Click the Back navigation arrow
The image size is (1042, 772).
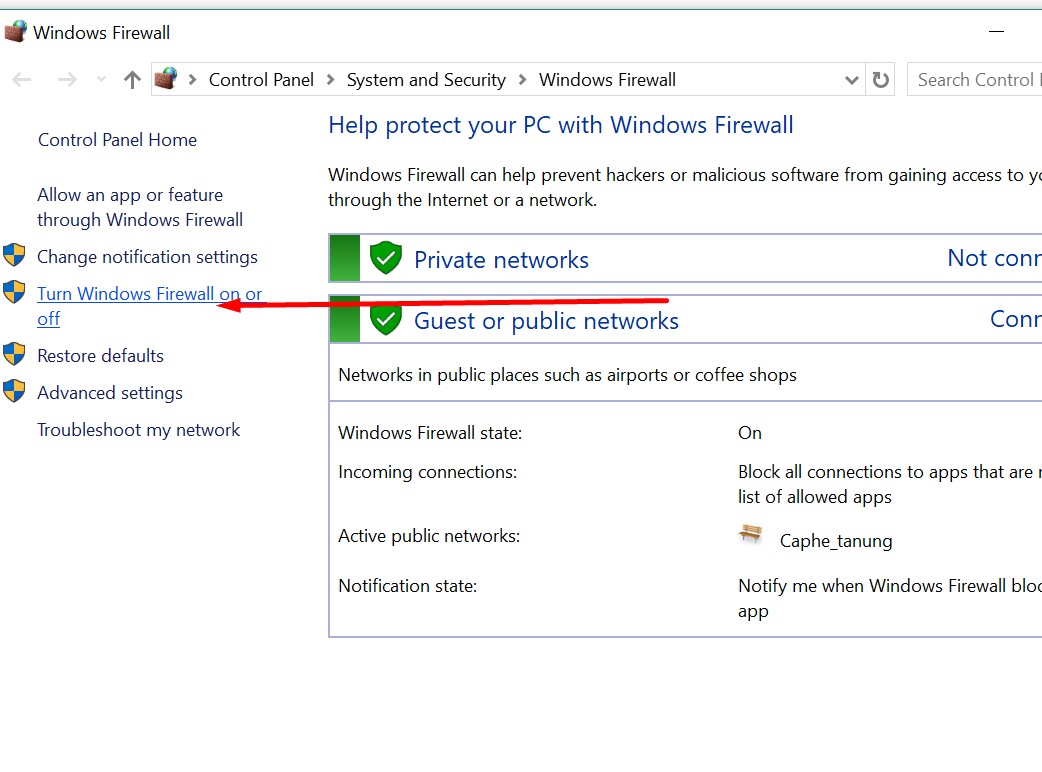tap(22, 80)
